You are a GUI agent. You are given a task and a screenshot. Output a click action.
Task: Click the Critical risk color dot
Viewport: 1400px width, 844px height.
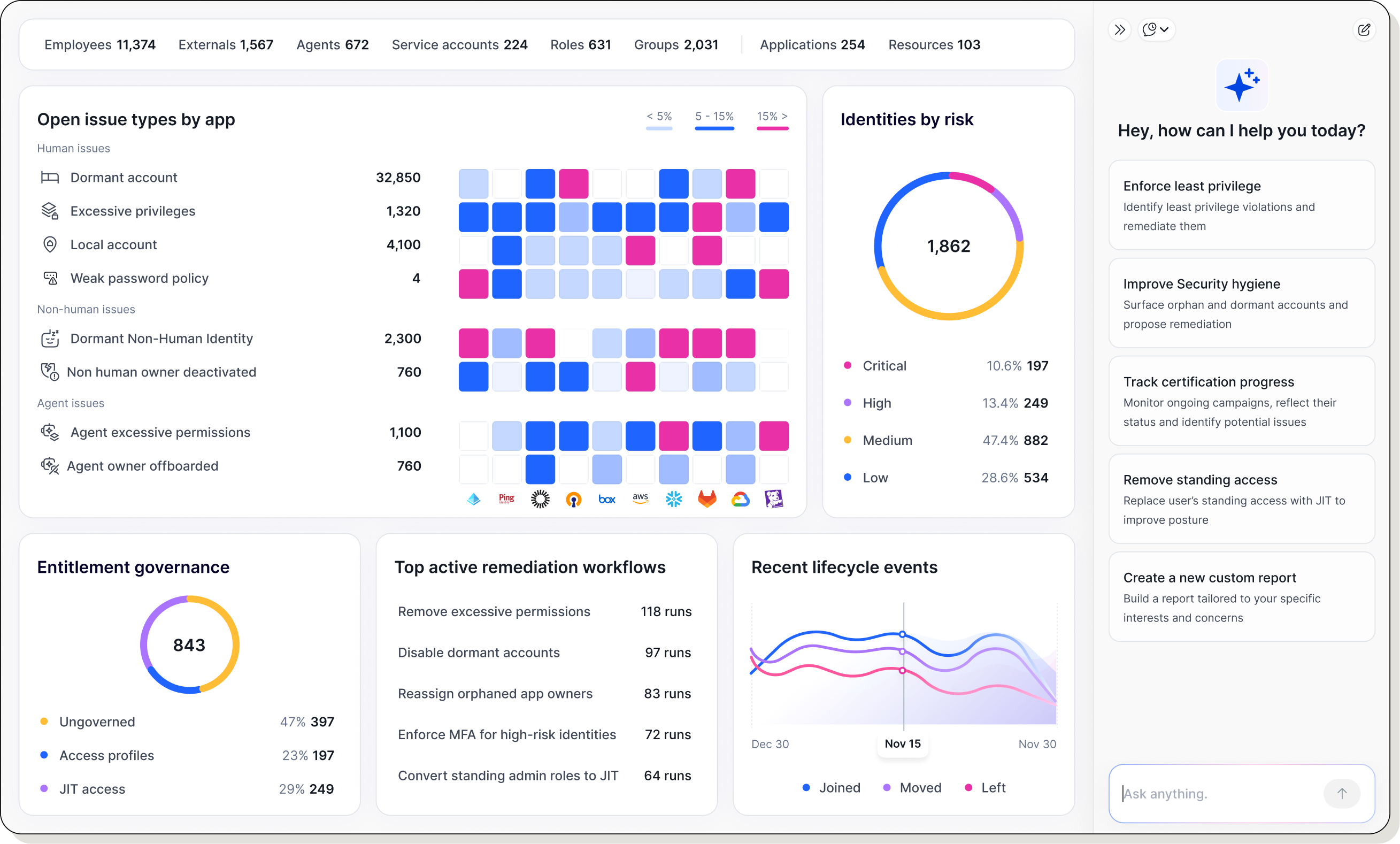tap(848, 365)
